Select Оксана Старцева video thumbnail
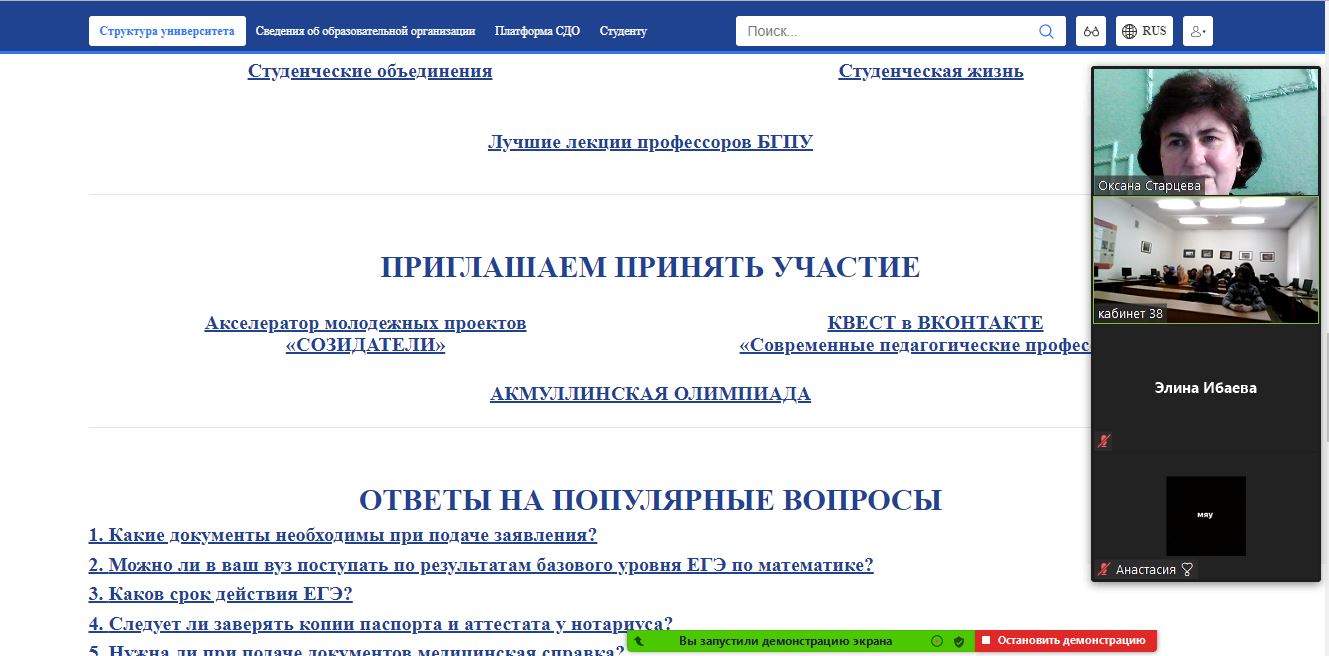This screenshot has width=1329, height=656. coord(1205,130)
